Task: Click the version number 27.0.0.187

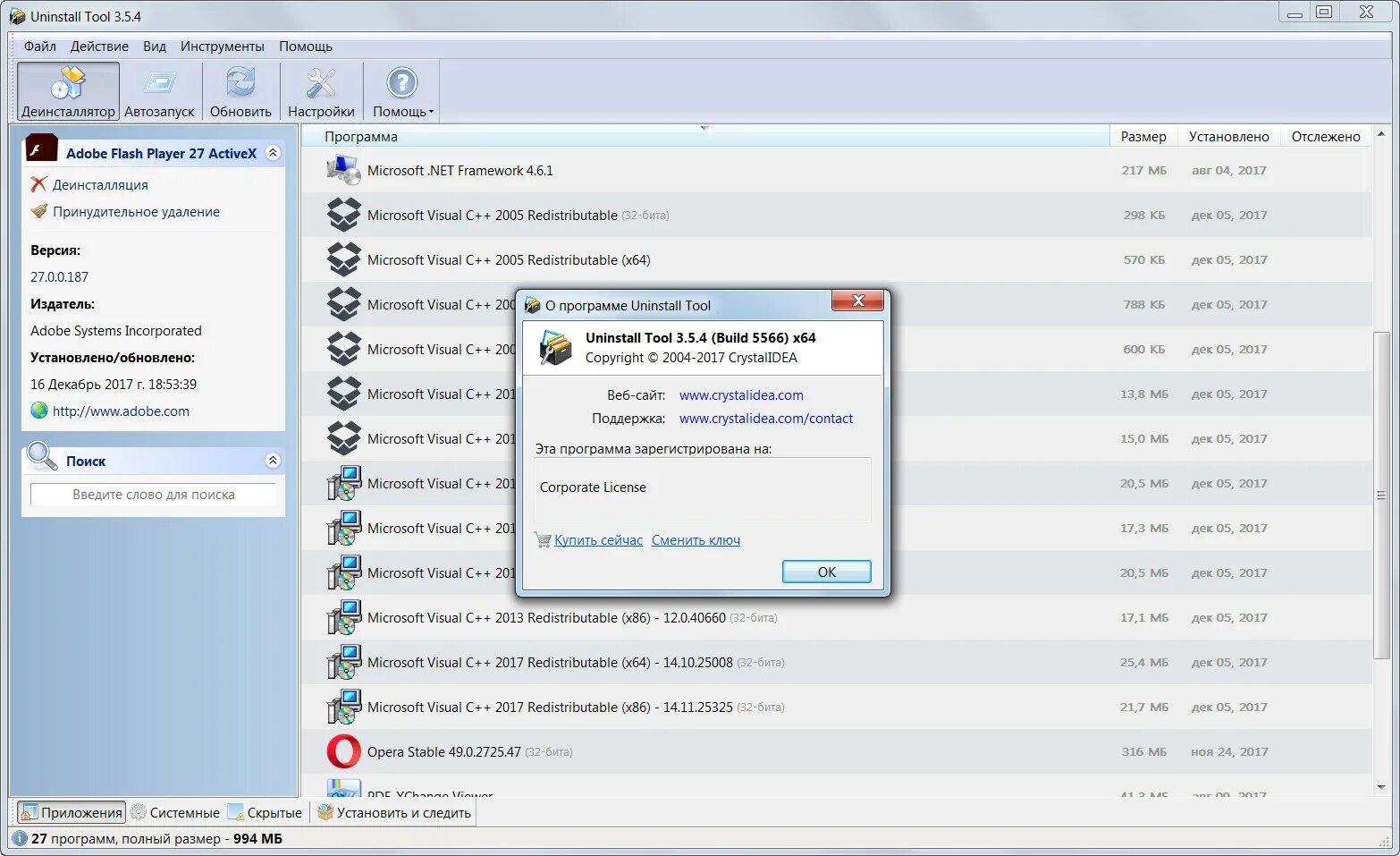Action: (59, 277)
